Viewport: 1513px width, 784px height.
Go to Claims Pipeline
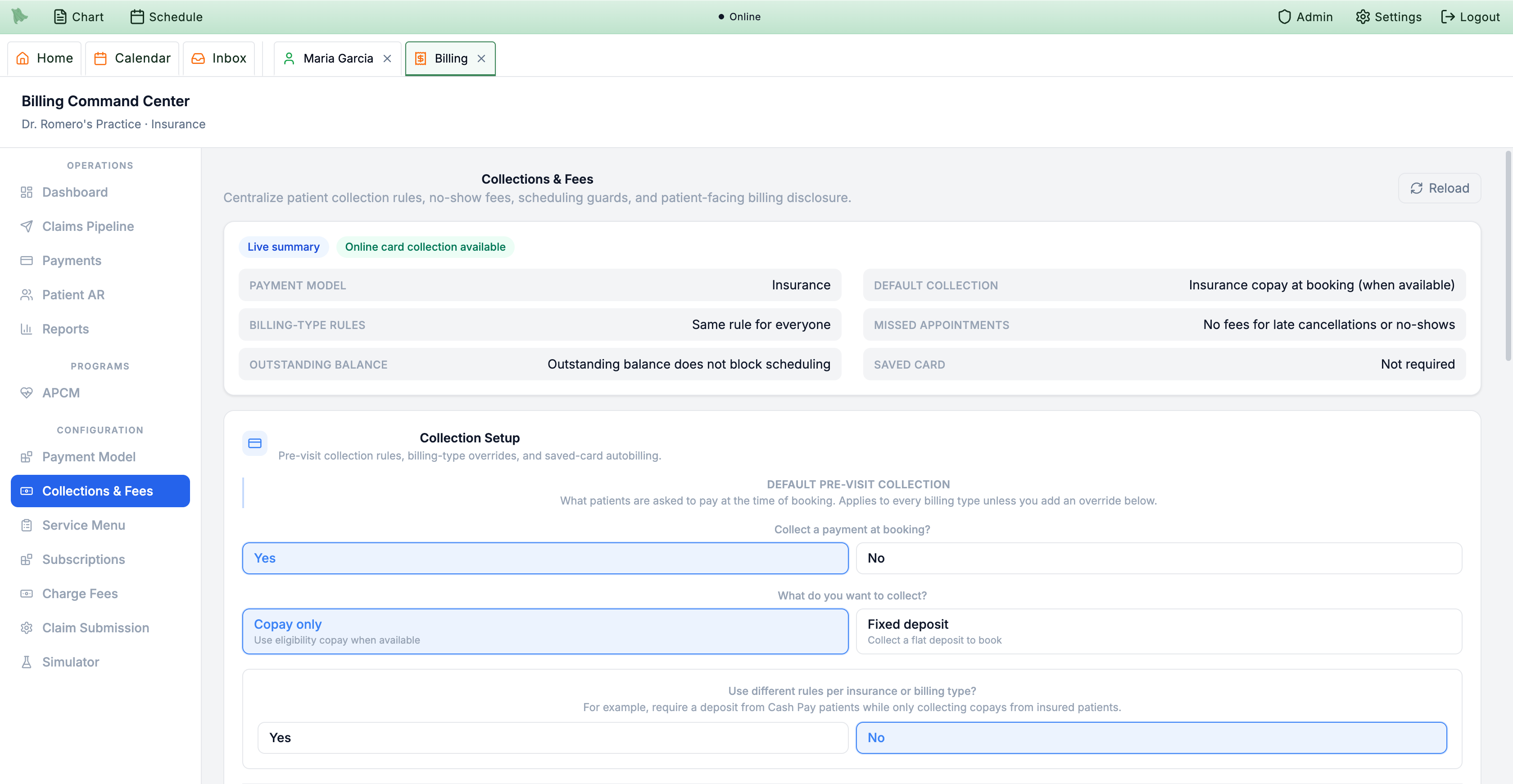[100, 226]
